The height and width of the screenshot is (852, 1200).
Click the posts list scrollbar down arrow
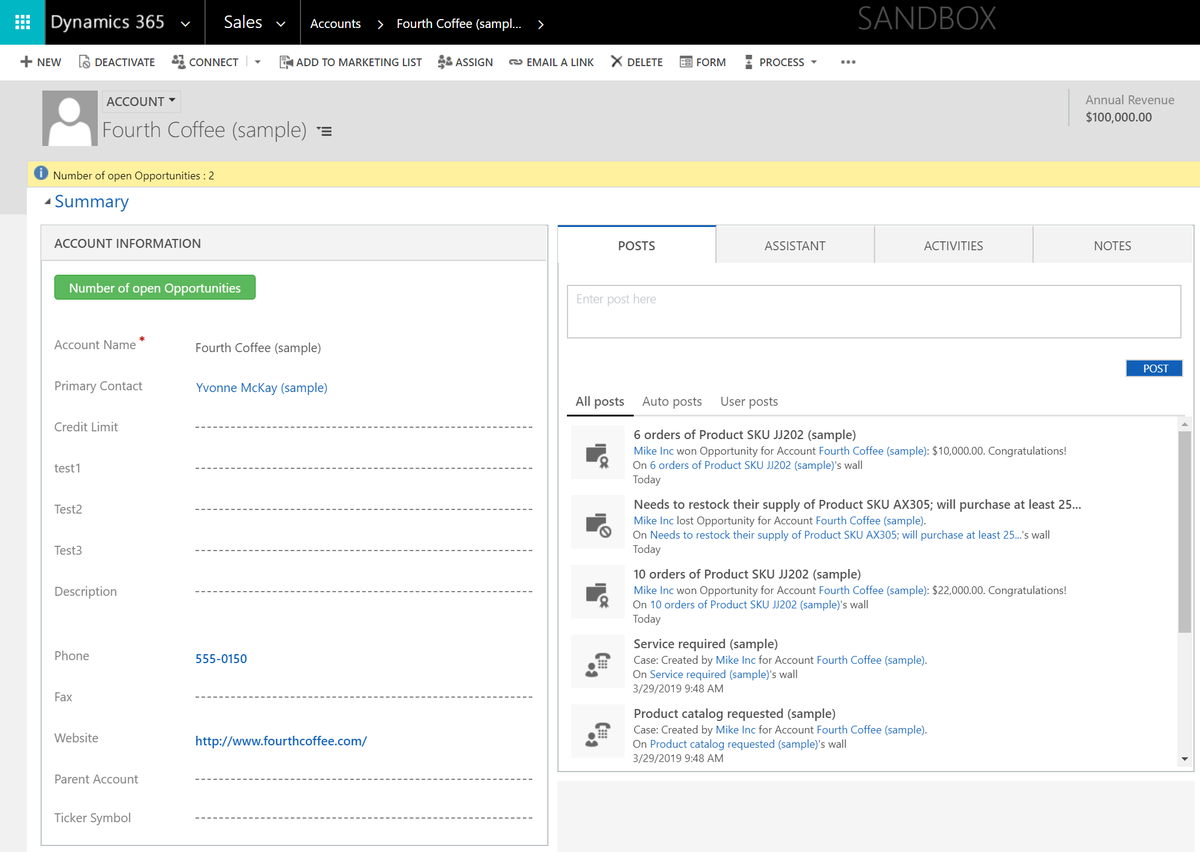pos(1185,760)
